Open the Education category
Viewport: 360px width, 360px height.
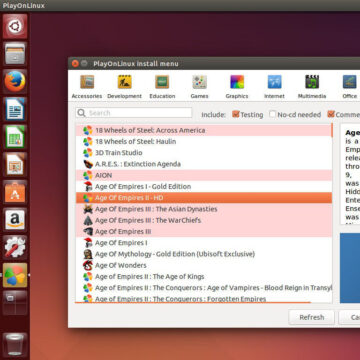pos(162,87)
